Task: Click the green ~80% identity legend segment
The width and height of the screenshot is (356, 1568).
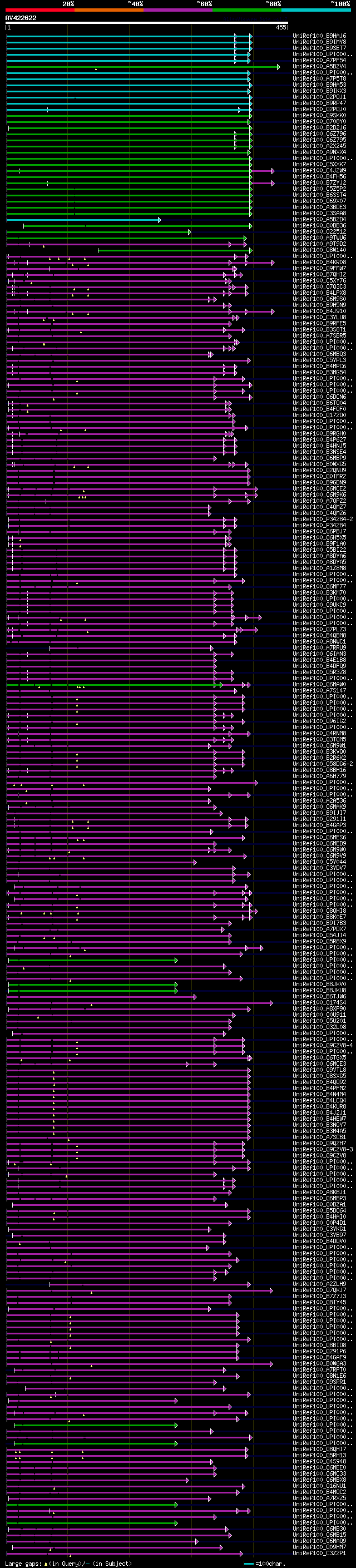Action: (246, 10)
